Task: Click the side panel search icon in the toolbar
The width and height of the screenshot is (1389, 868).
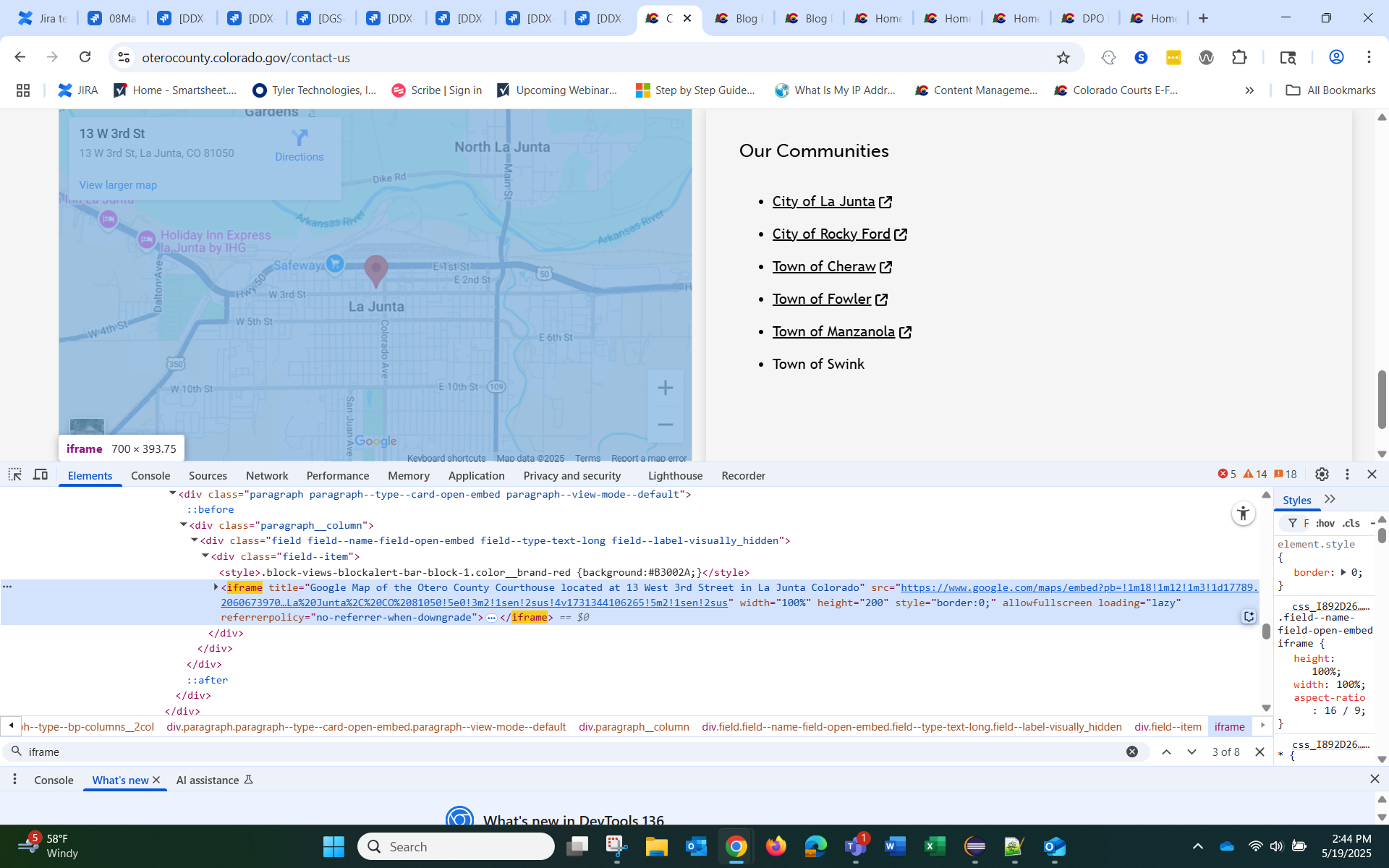Action: [x=1288, y=57]
